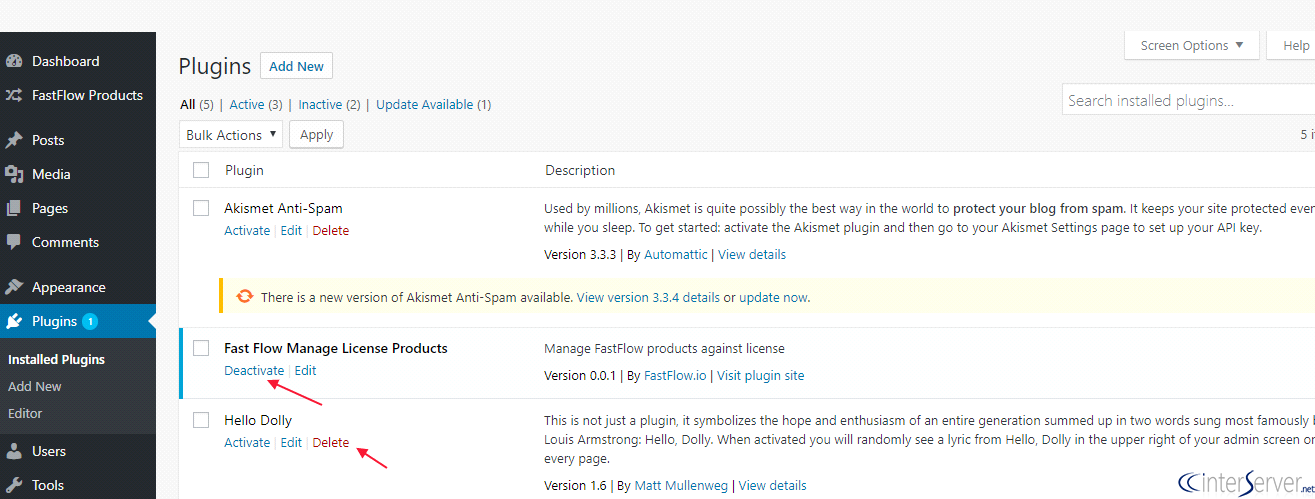Viewport: 1315px width, 499px height.
Task: Click the Akismet update now link
Action: (773, 297)
